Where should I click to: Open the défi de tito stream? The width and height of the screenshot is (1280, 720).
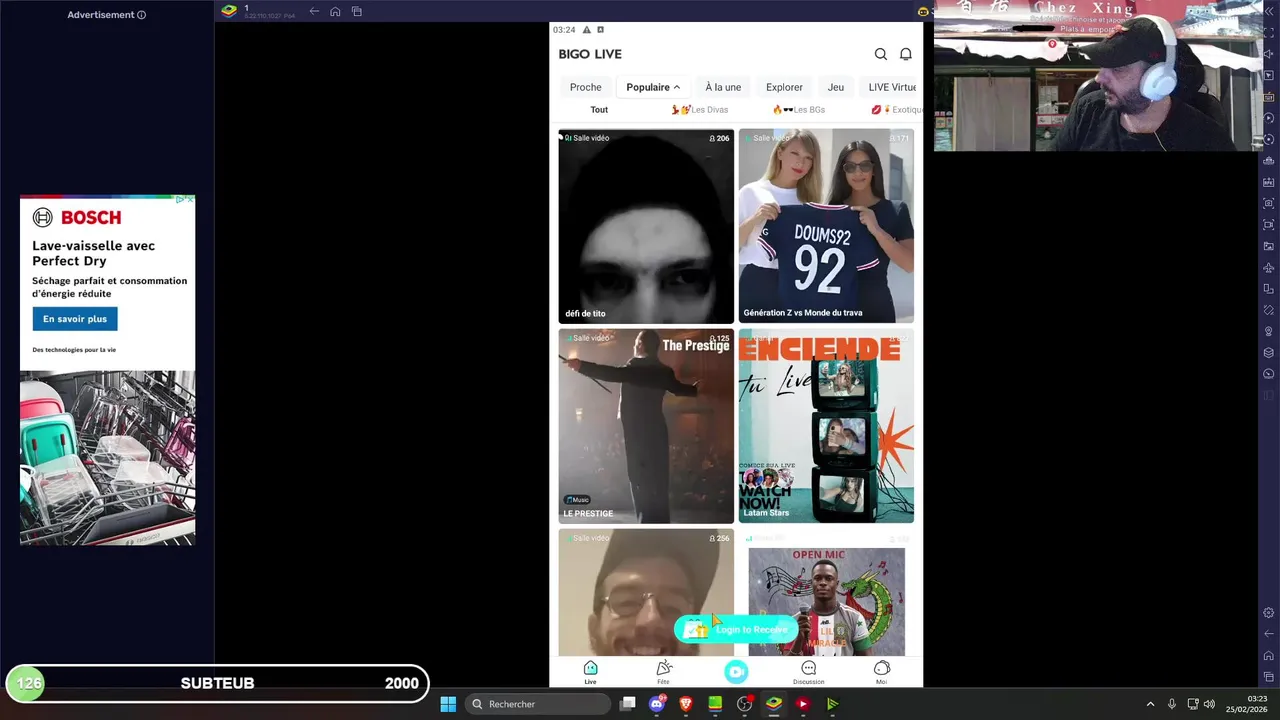point(646,226)
